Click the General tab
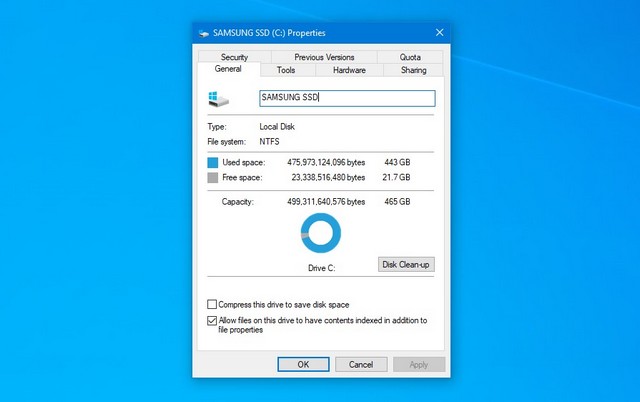Image resolution: width=640 pixels, height=402 pixels. pos(228,69)
